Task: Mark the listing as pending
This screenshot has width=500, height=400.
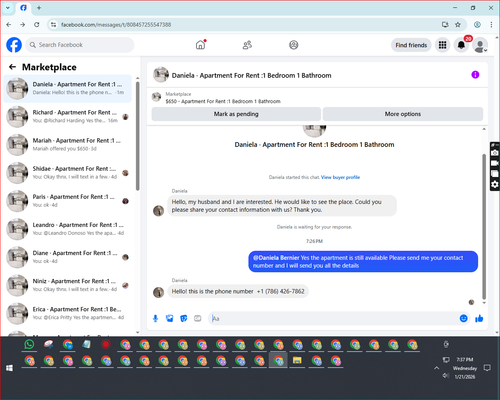Action: tap(236, 114)
